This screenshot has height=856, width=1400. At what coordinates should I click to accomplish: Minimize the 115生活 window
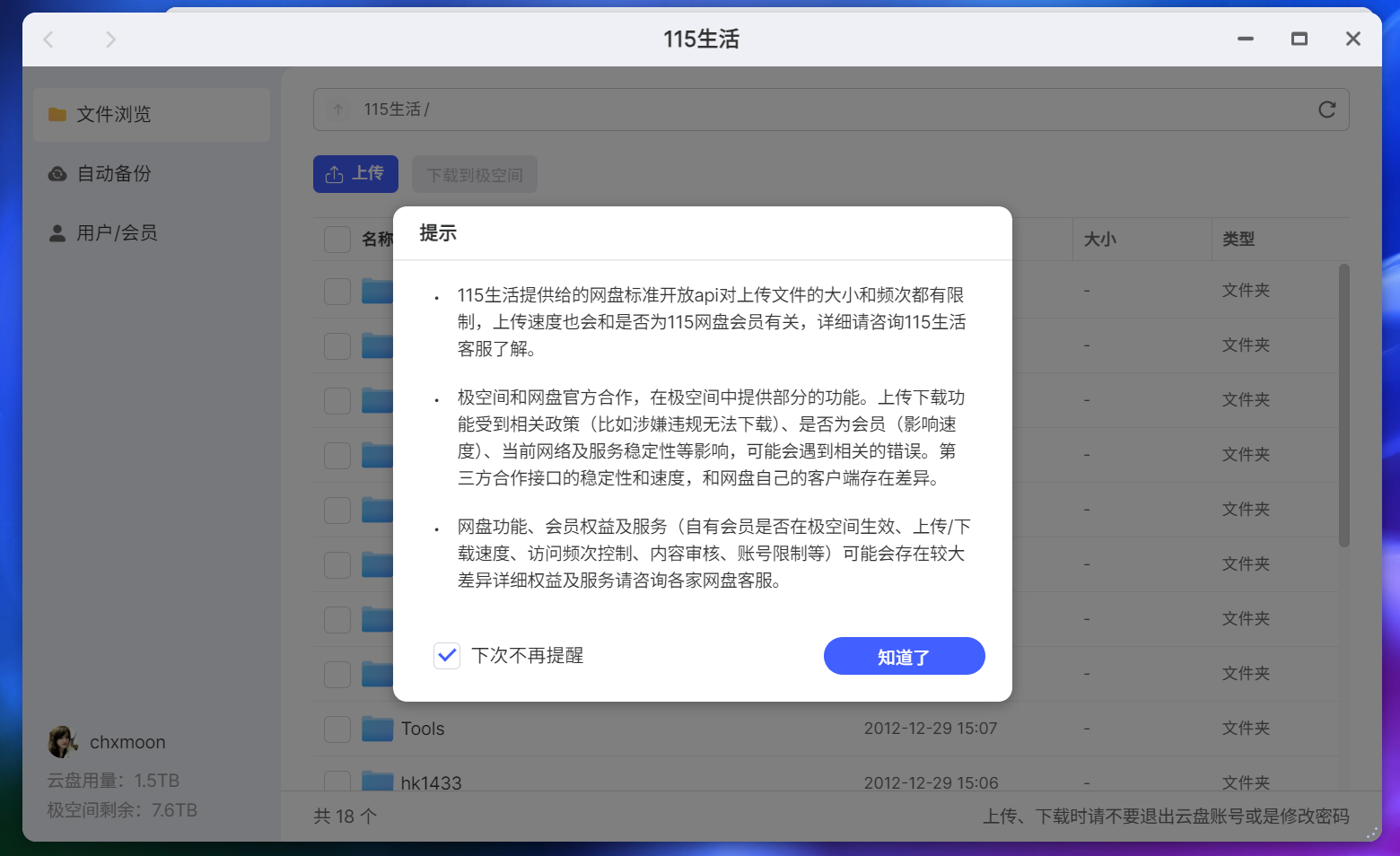(x=1246, y=39)
